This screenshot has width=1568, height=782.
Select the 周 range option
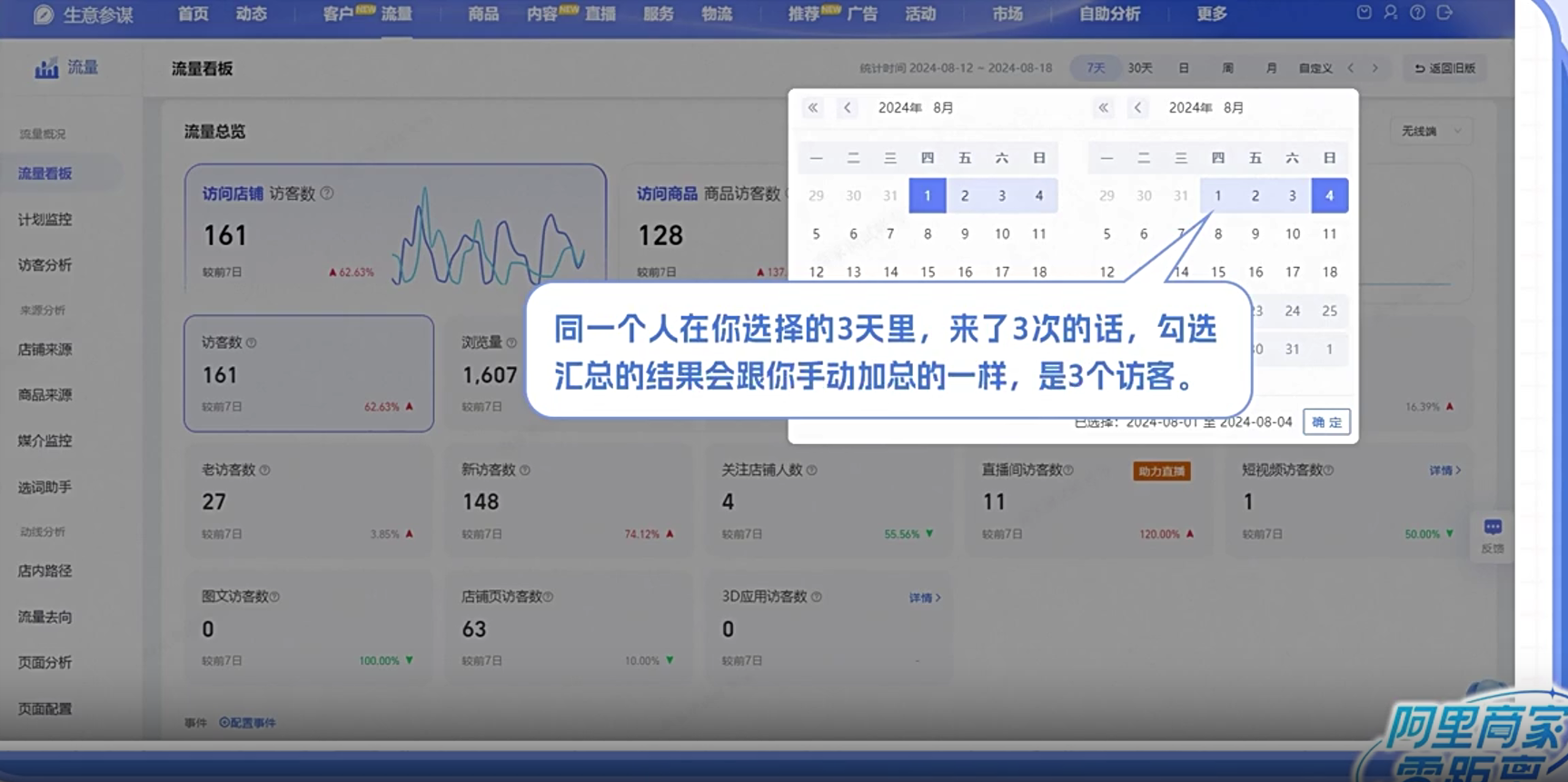tap(1227, 68)
